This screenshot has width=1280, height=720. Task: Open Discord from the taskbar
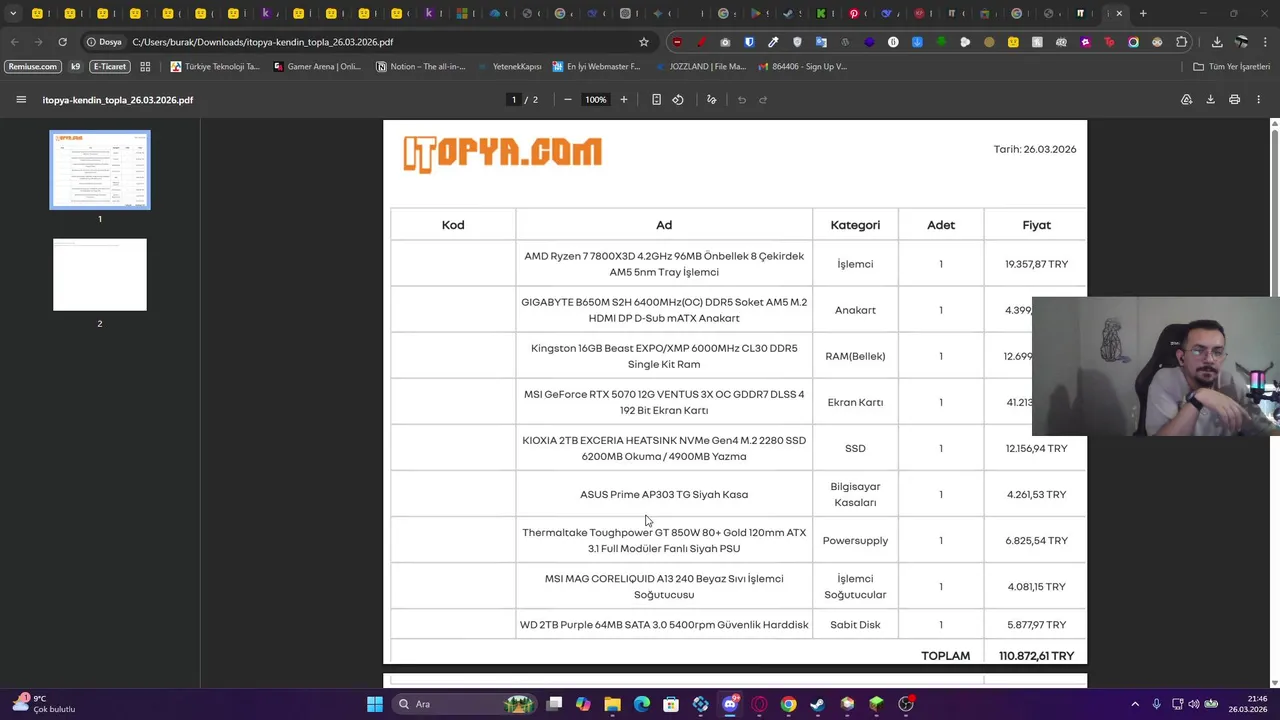[x=730, y=704]
